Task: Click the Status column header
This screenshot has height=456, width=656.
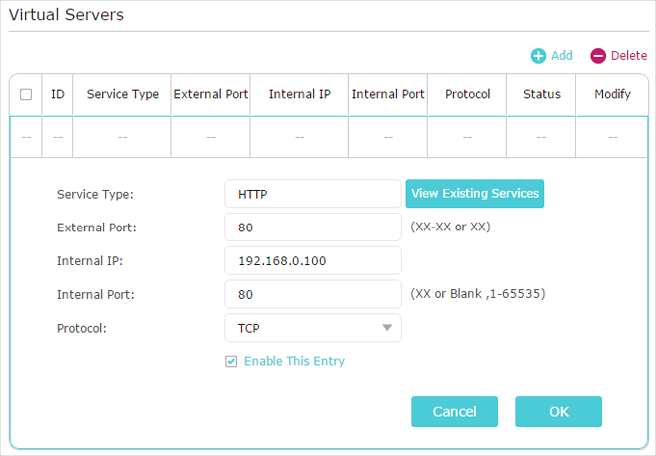Action: (x=541, y=95)
